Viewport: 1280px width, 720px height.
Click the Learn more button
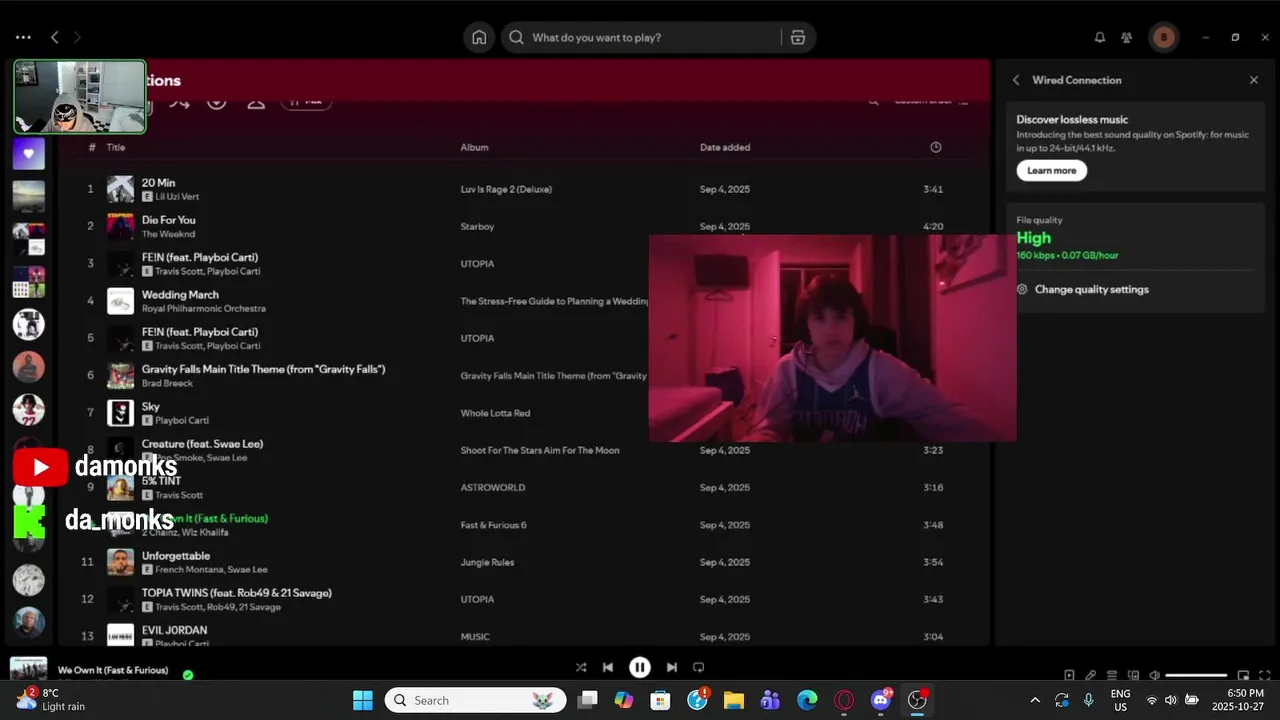pyautogui.click(x=1052, y=170)
